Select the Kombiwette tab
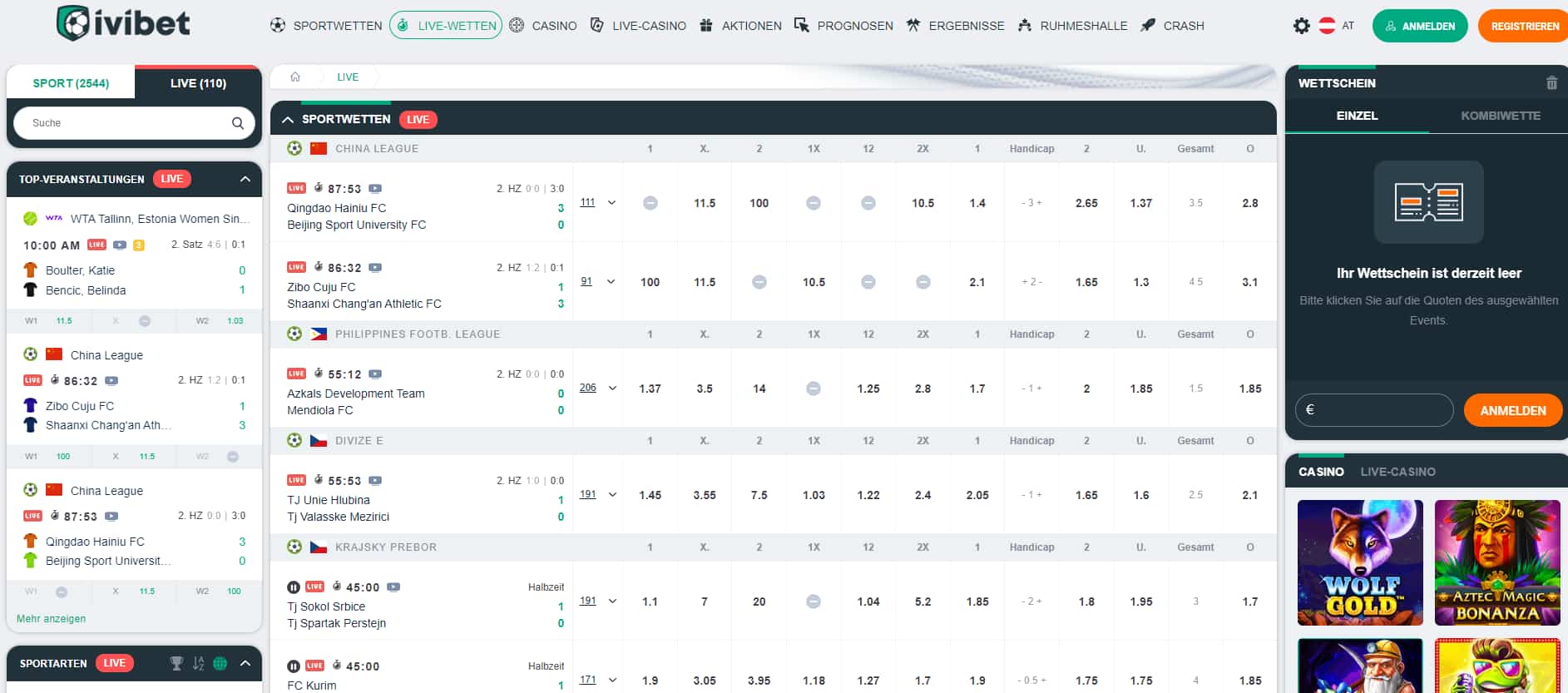Screen dimensions: 1568x693 [x=1501, y=116]
